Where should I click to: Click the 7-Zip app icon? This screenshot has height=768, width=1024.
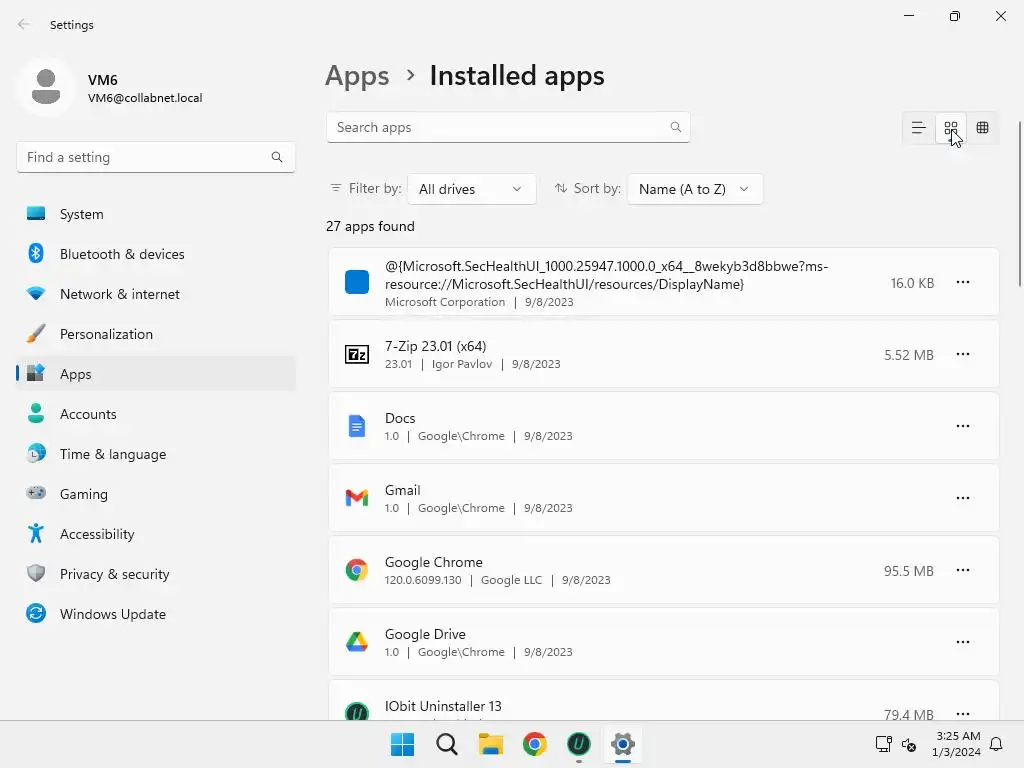(357, 355)
